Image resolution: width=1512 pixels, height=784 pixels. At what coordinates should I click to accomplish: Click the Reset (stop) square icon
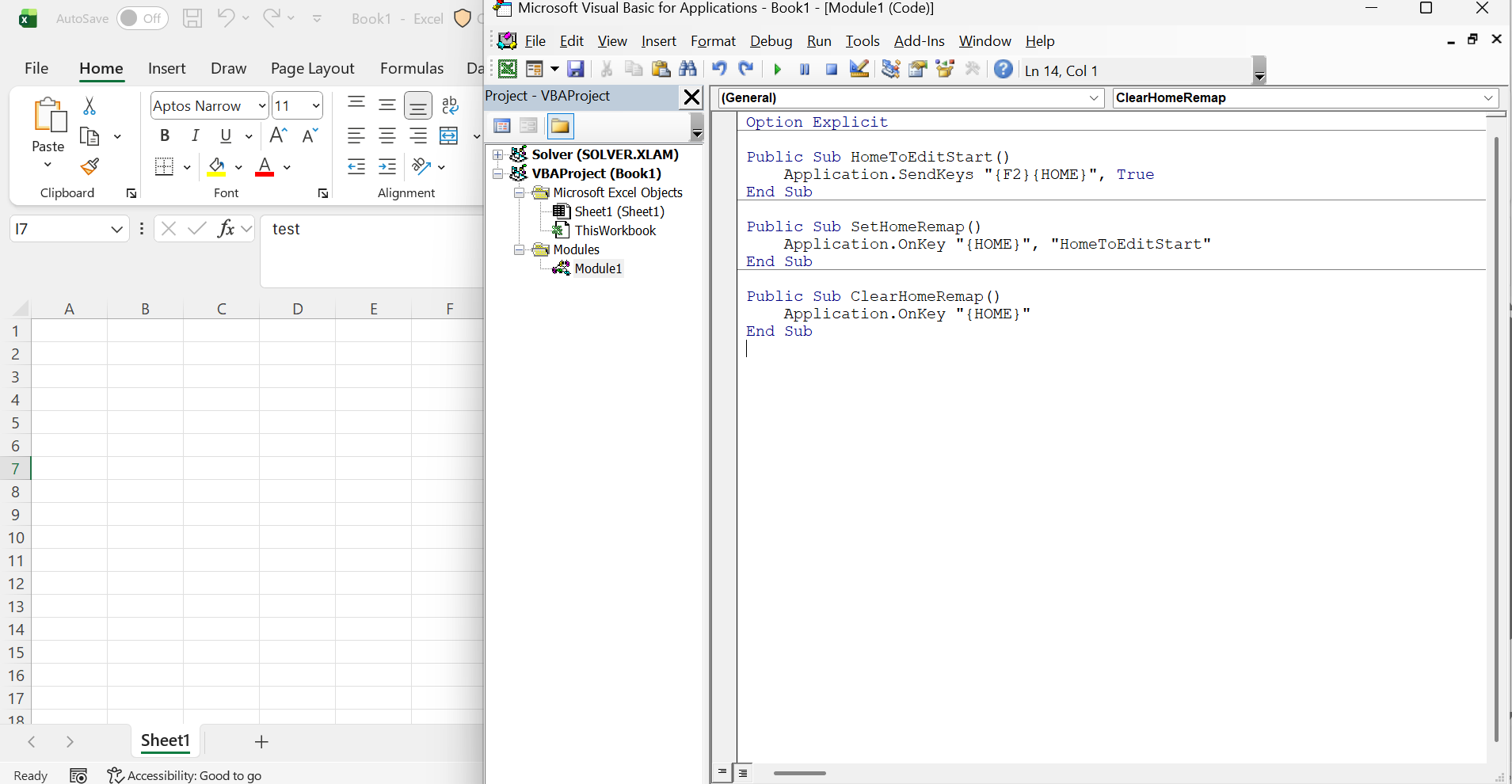coord(831,70)
